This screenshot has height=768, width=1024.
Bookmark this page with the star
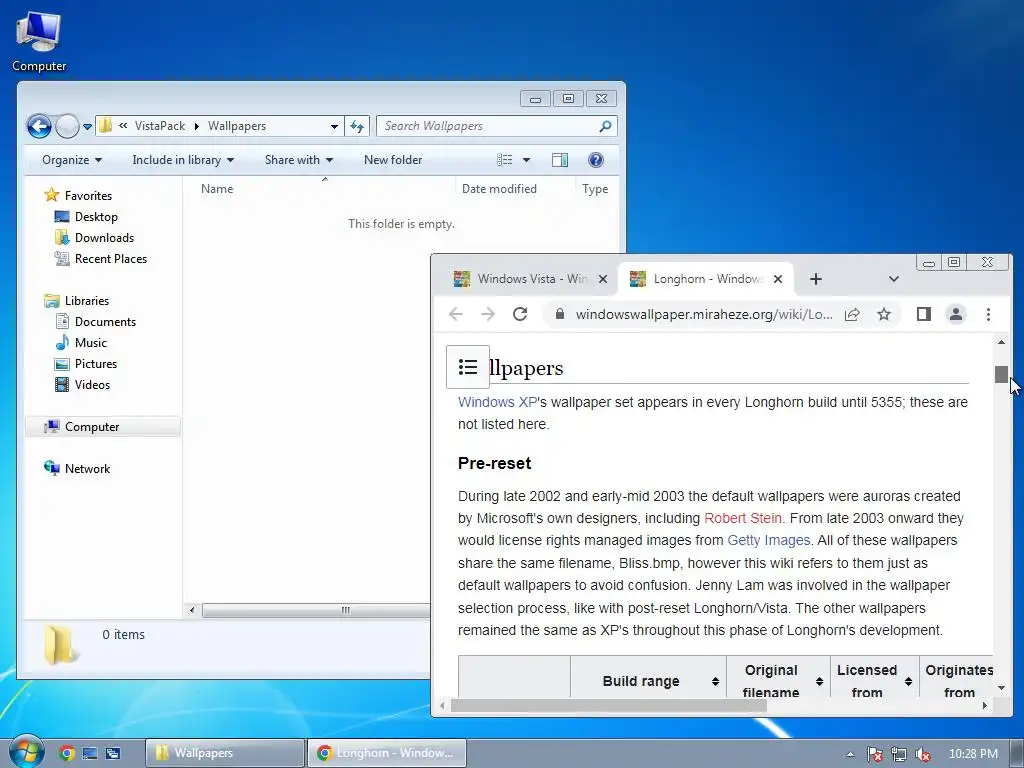tap(884, 314)
